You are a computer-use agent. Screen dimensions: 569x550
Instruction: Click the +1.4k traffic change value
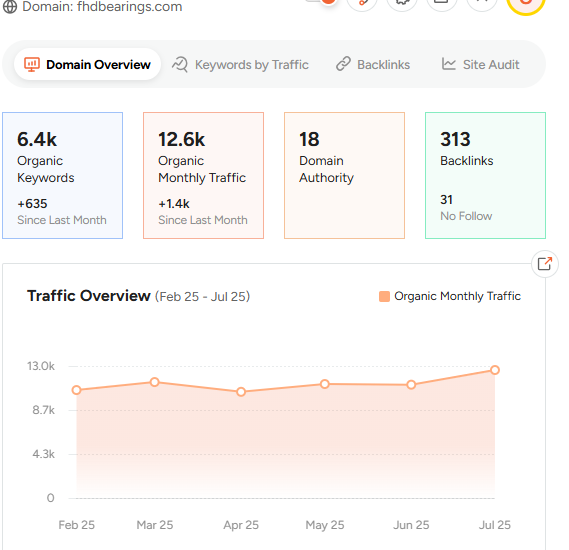pos(174,204)
